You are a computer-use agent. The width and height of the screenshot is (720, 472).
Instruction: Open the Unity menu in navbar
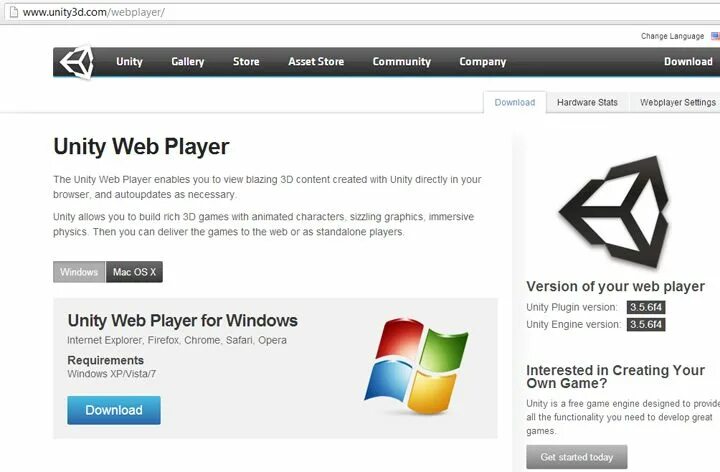coord(129,62)
